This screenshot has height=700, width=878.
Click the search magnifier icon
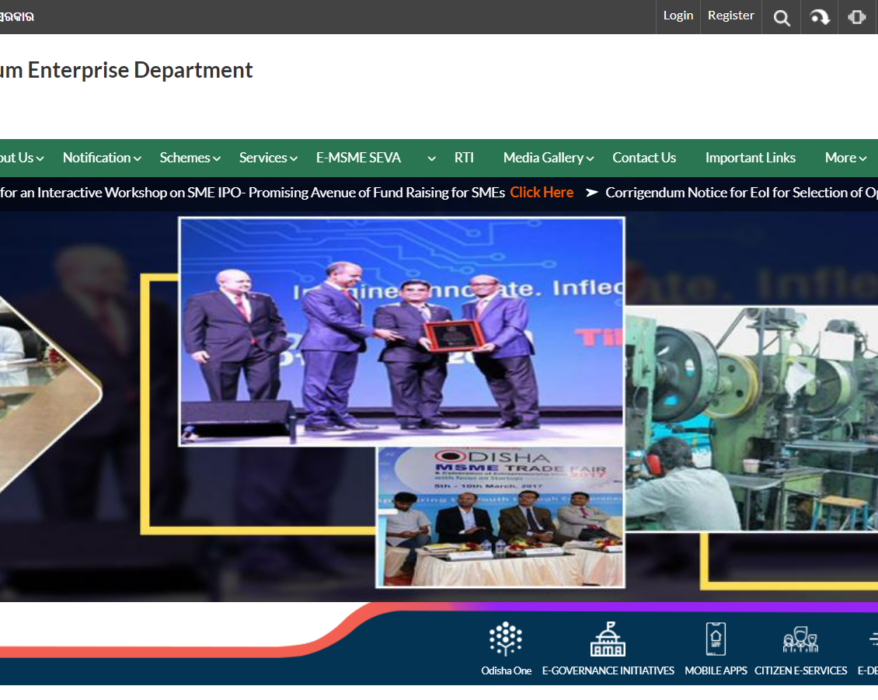pos(782,17)
